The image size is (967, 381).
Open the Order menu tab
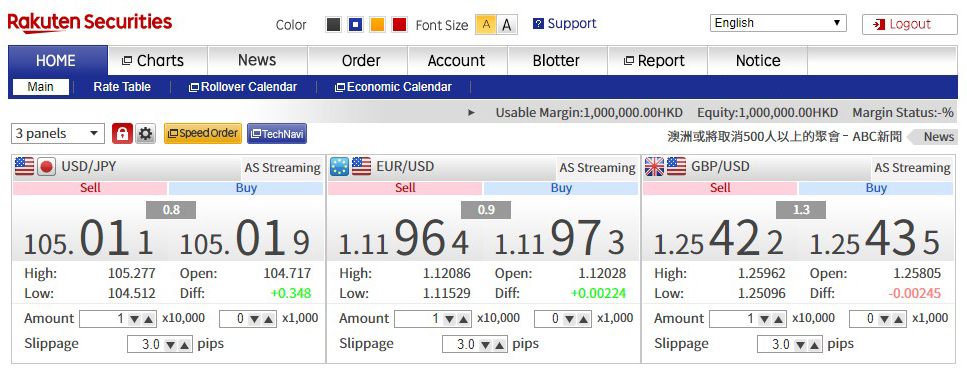[361, 60]
